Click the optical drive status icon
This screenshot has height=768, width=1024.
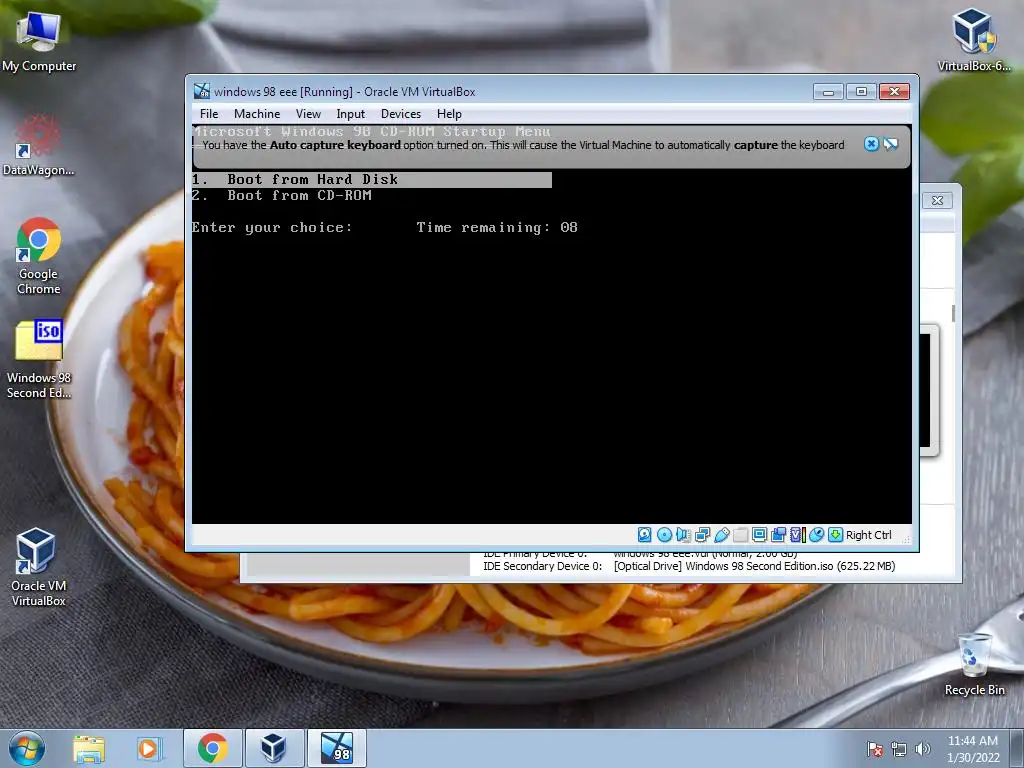tap(664, 535)
